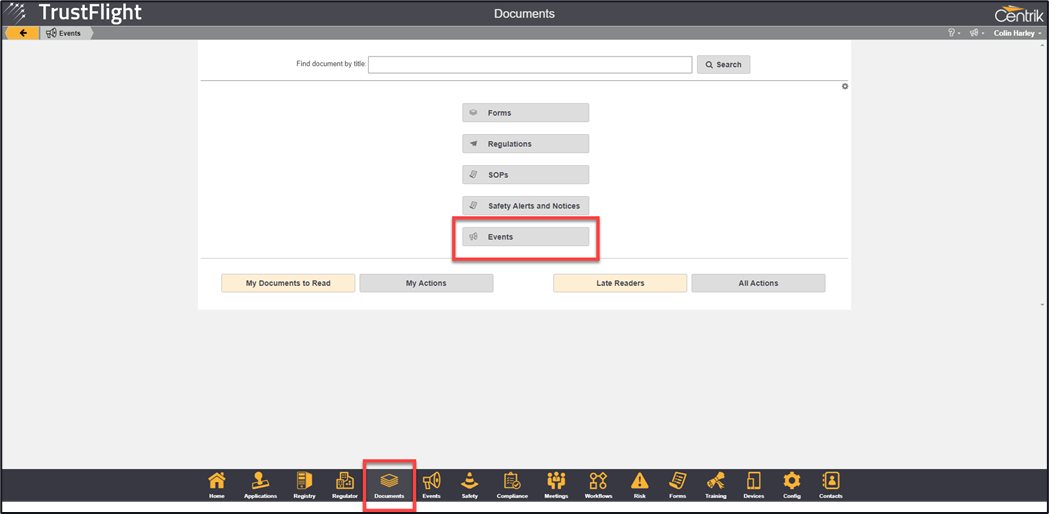Open the Config gear icon
The width and height of the screenshot is (1049, 514).
[791, 485]
